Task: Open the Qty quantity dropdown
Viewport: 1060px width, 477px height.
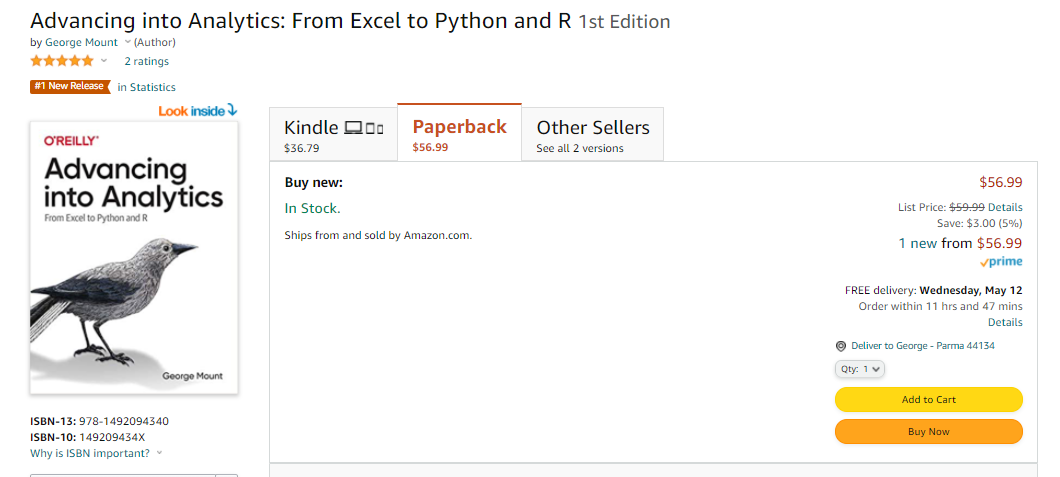Action: click(860, 369)
